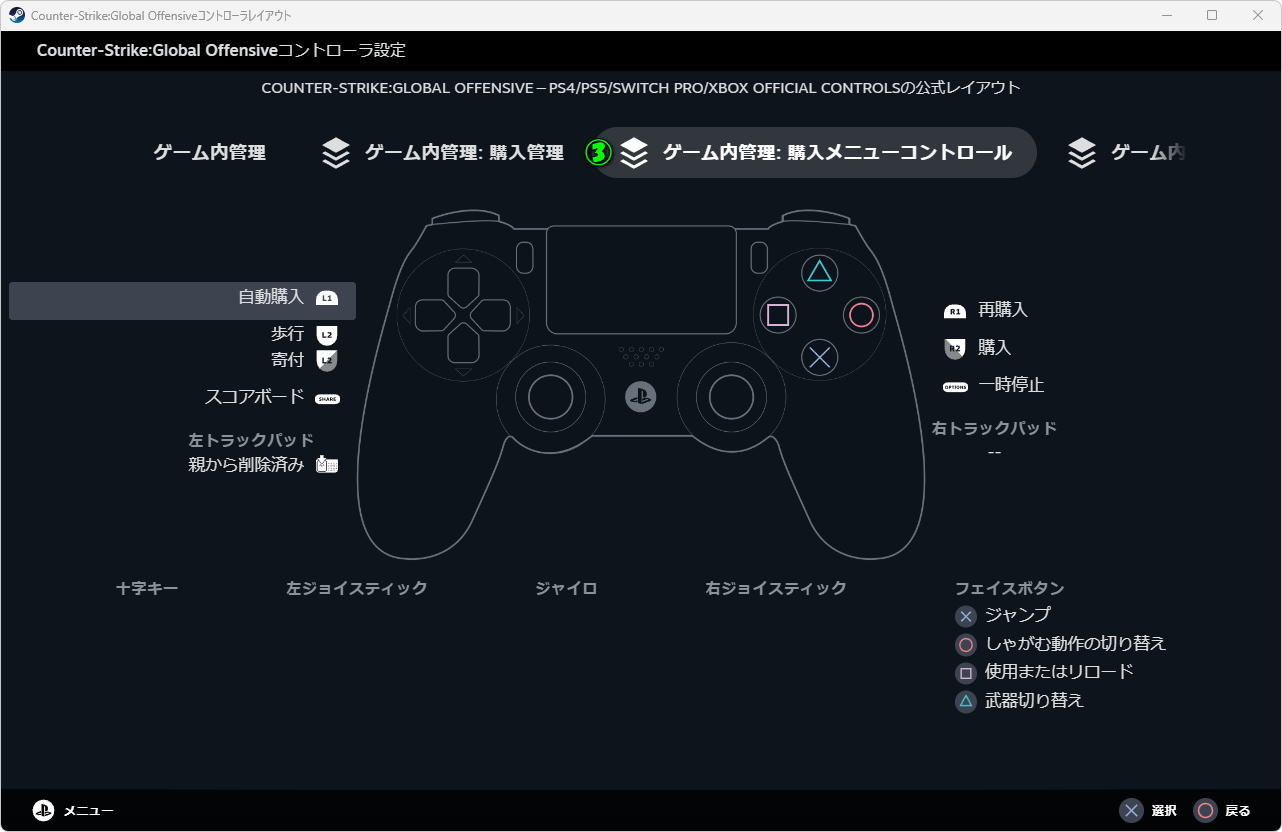1282x832 pixels.
Task: Click the unassigned 右トラックパッド binding
Action: point(994,451)
